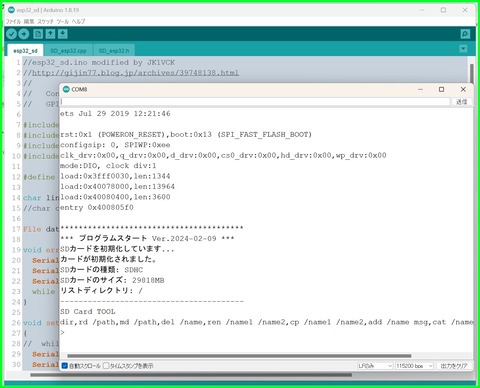Open the LF line ending dropdown
This screenshot has height=388, width=480.
coord(375,366)
